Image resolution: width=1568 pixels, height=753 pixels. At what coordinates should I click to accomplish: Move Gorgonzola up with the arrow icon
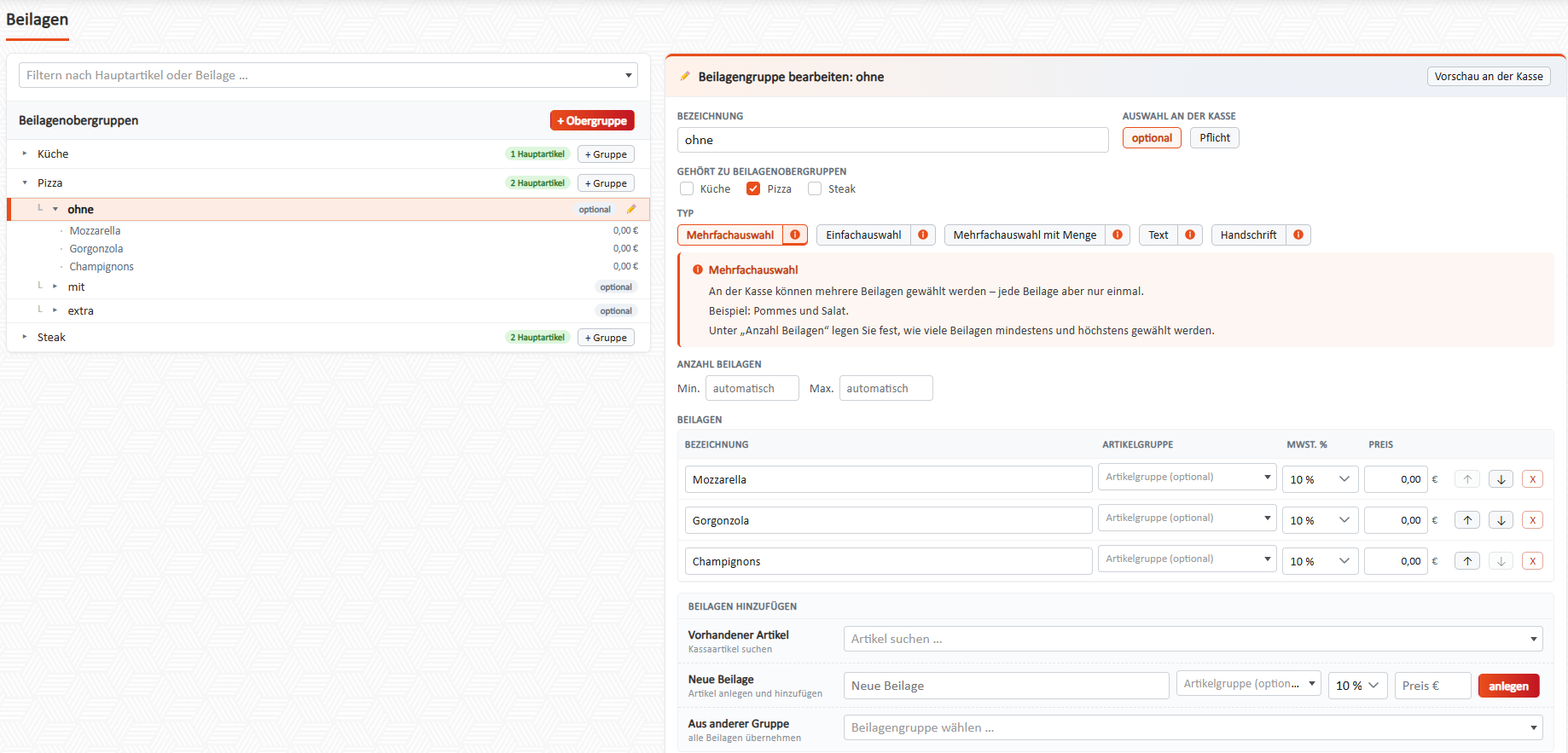(x=1467, y=520)
